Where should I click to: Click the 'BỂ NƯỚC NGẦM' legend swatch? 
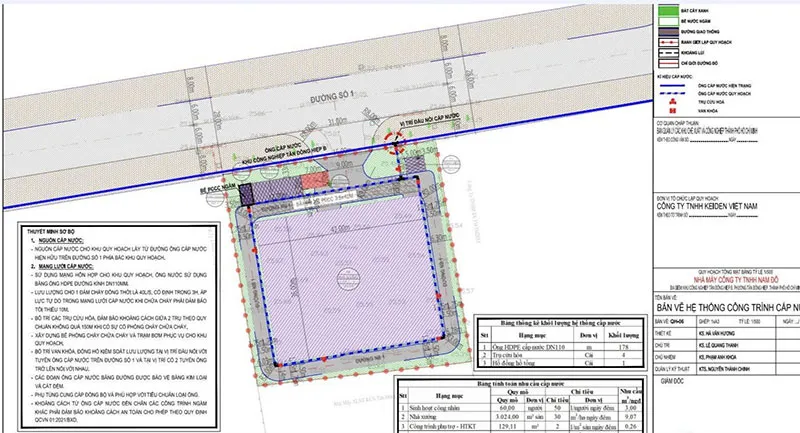coord(668,21)
